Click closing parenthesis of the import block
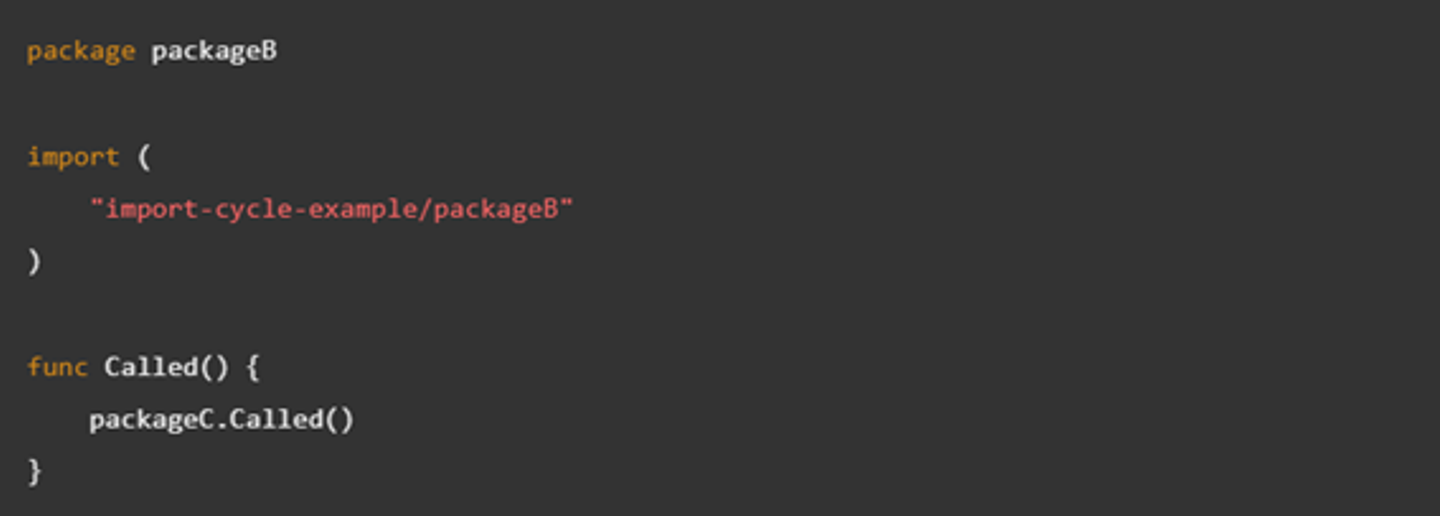Screen dimensions: 1440x516 [x=34, y=262]
